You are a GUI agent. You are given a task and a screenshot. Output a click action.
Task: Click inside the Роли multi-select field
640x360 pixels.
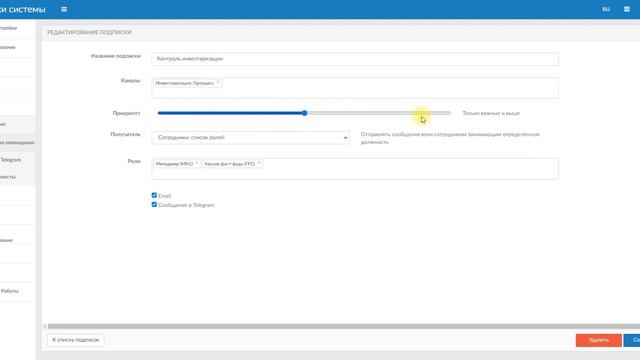click(355, 169)
